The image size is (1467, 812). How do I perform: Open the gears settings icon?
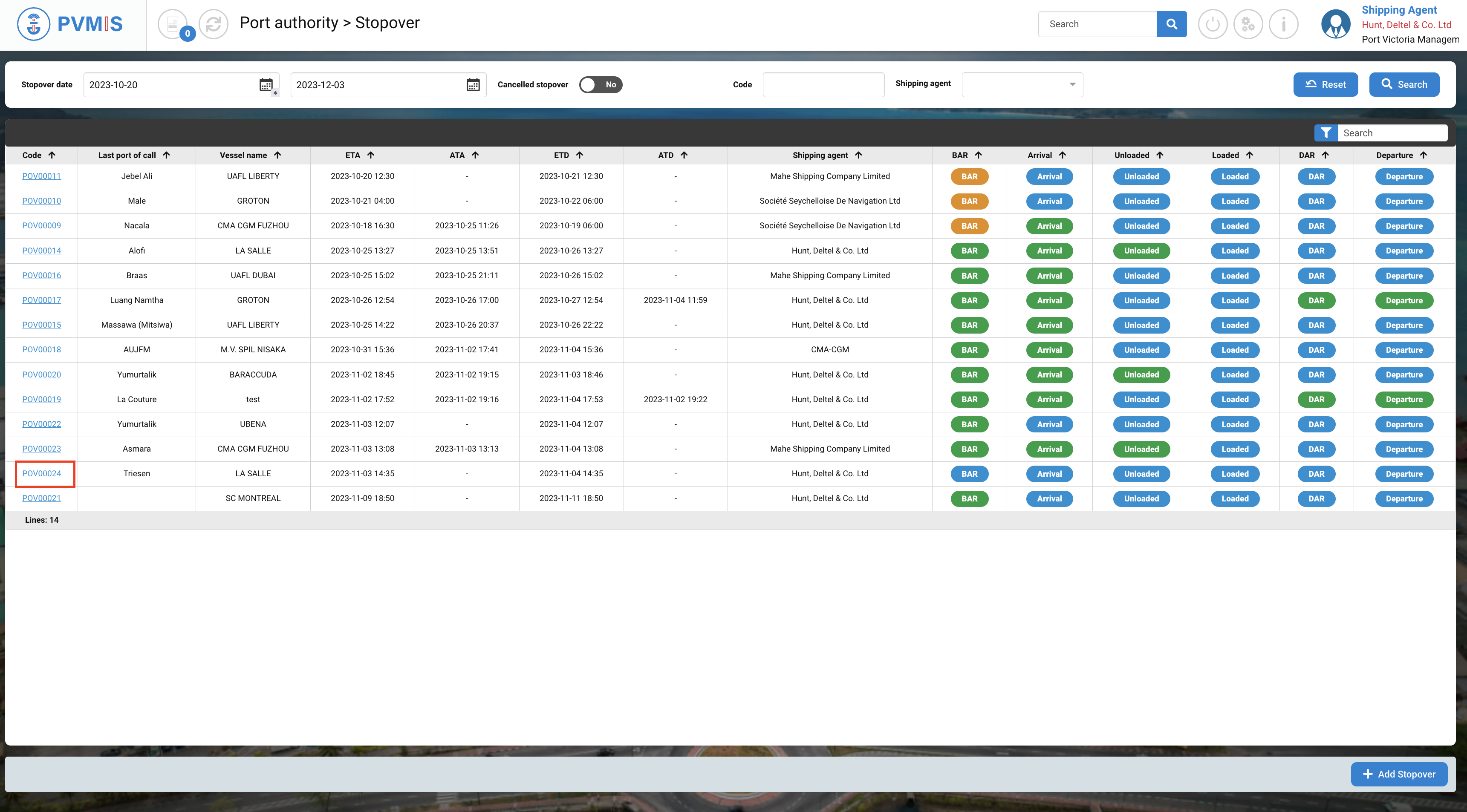tap(1248, 24)
